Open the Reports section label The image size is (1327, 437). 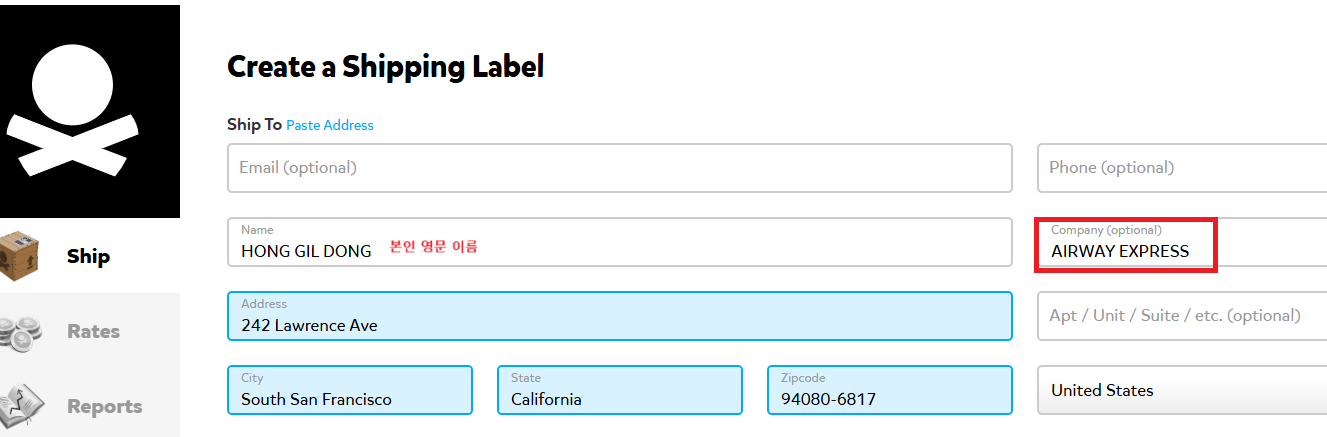click(x=104, y=407)
